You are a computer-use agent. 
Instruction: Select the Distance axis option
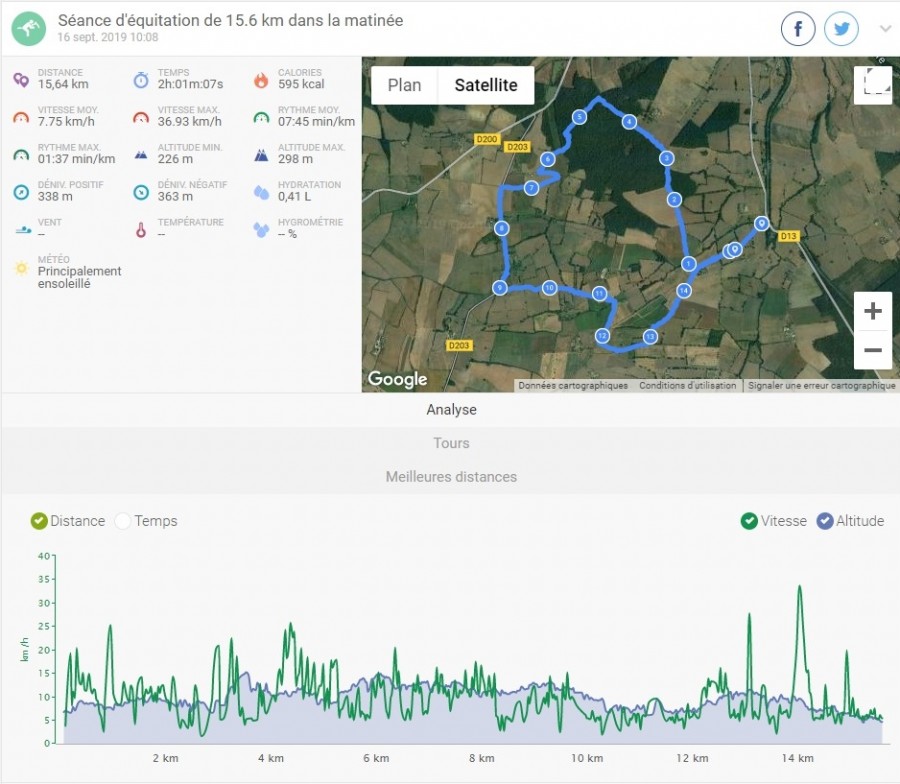point(40,521)
